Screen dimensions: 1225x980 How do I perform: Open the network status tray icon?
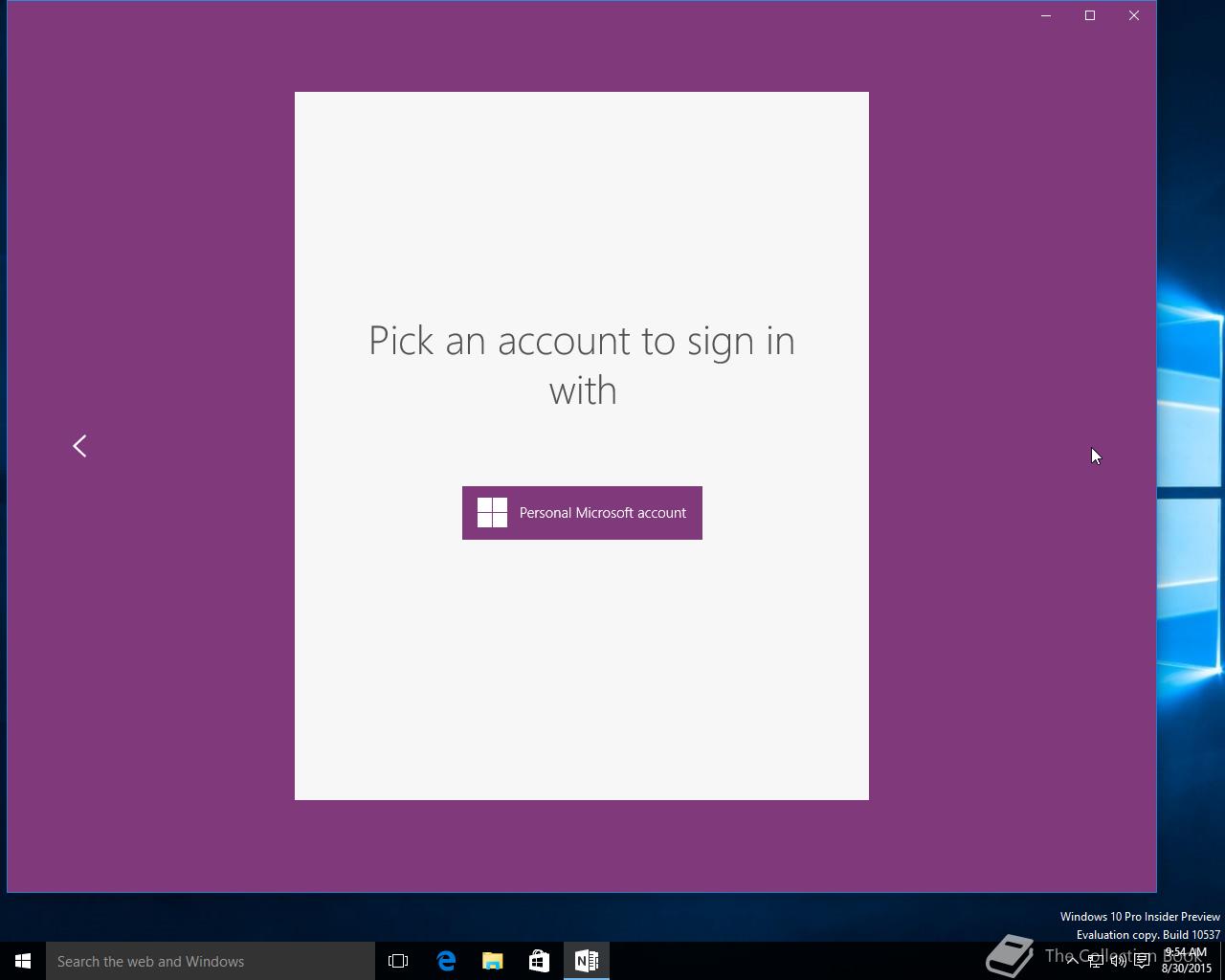coord(1095,961)
